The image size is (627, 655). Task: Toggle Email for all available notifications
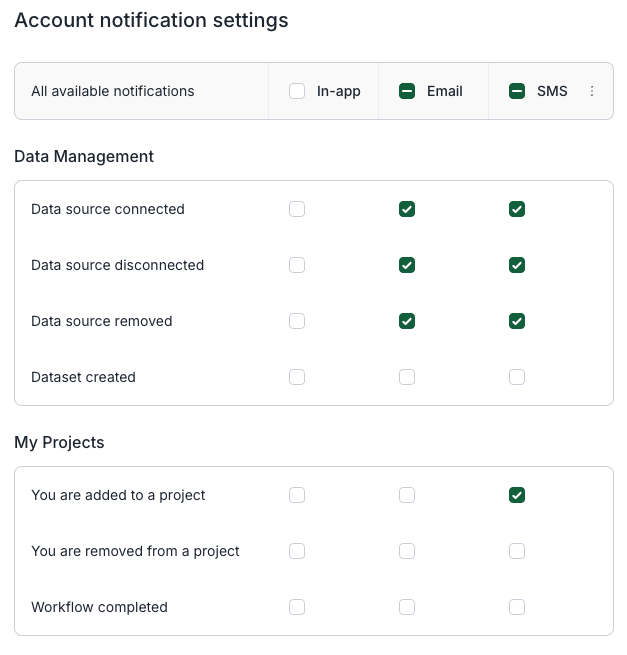pyautogui.click(x=407, y=91)
